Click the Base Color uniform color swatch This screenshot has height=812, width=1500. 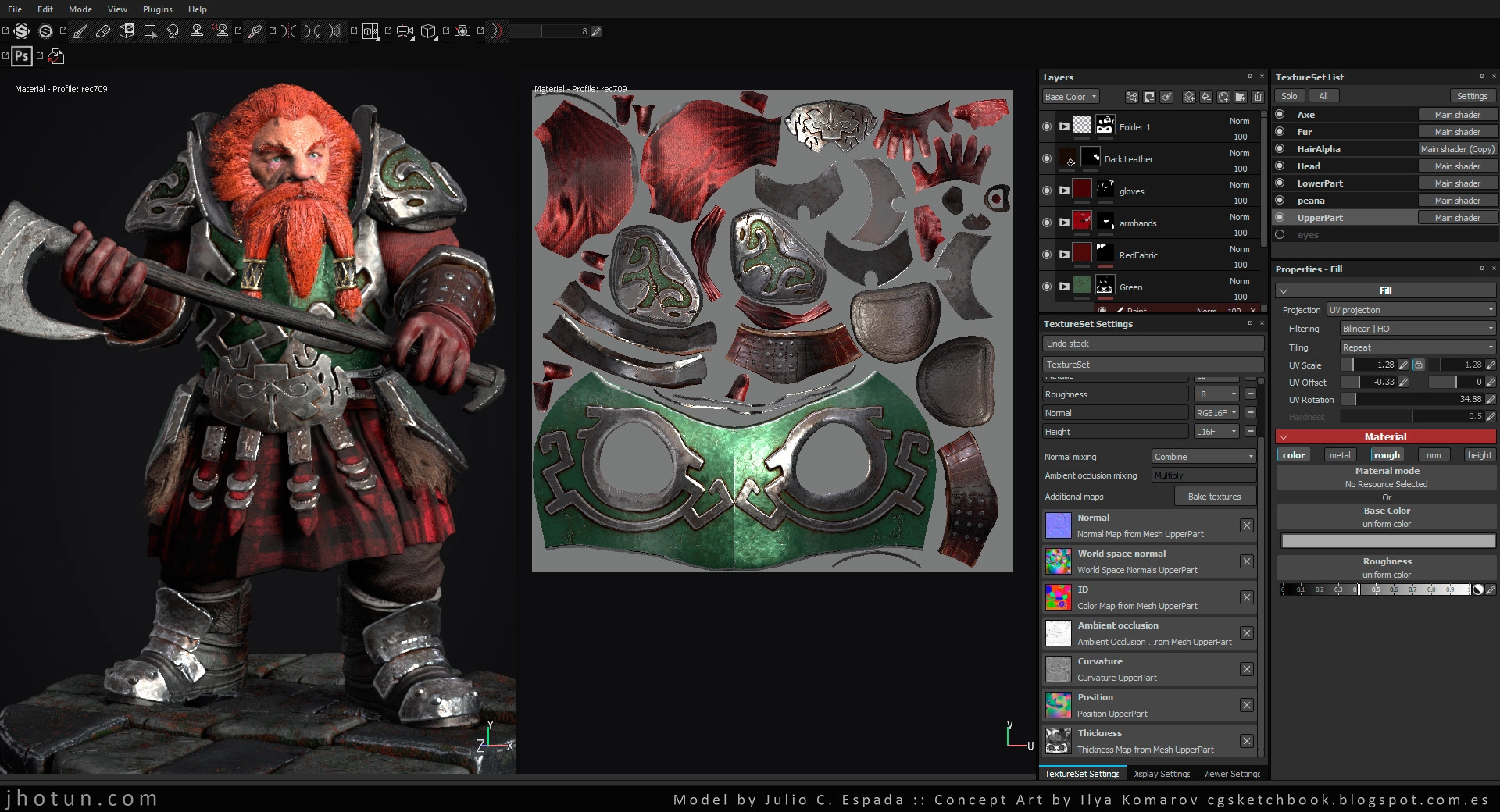coord(1387,540)
